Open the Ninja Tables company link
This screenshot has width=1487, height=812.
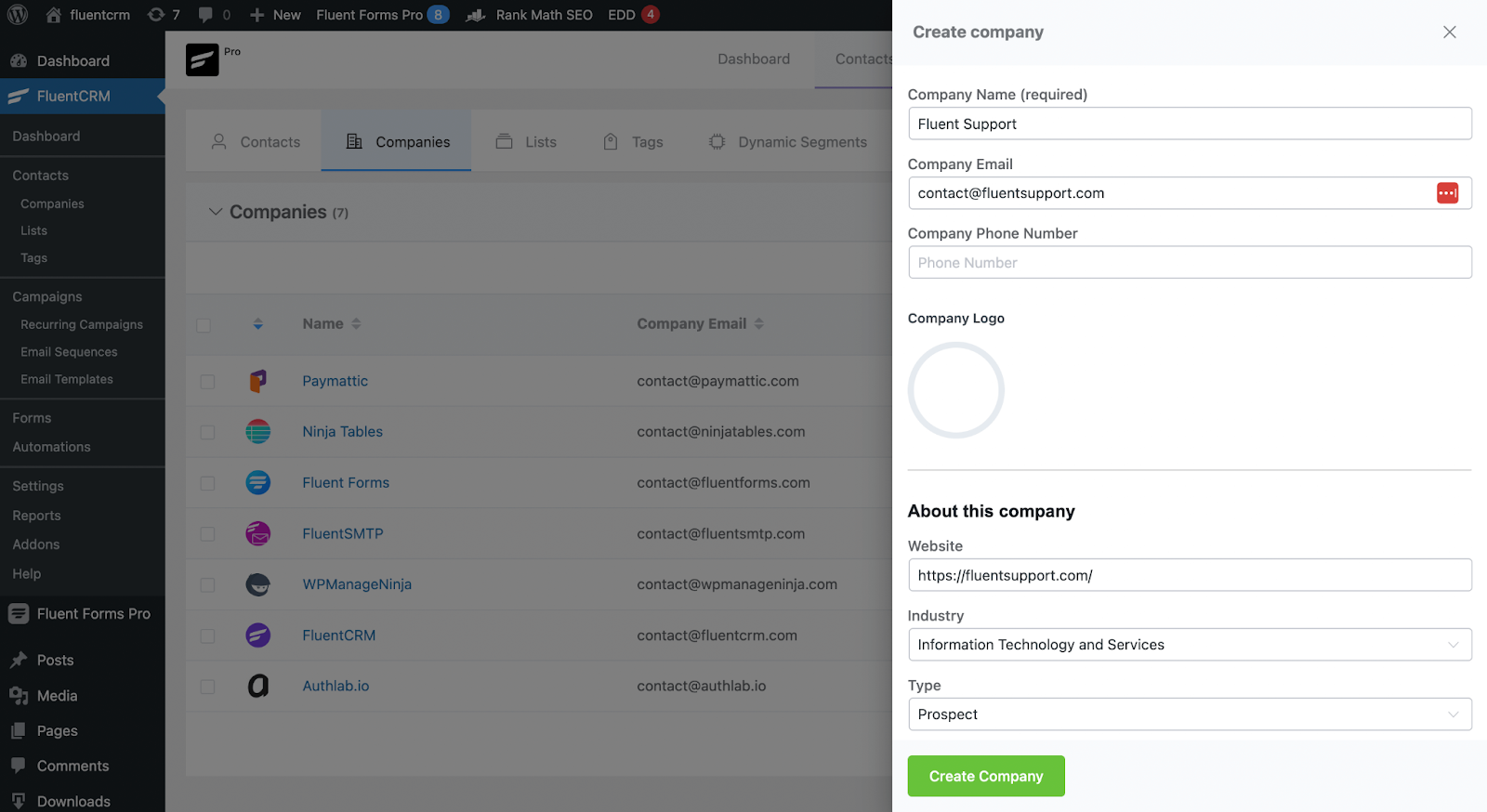342,431
